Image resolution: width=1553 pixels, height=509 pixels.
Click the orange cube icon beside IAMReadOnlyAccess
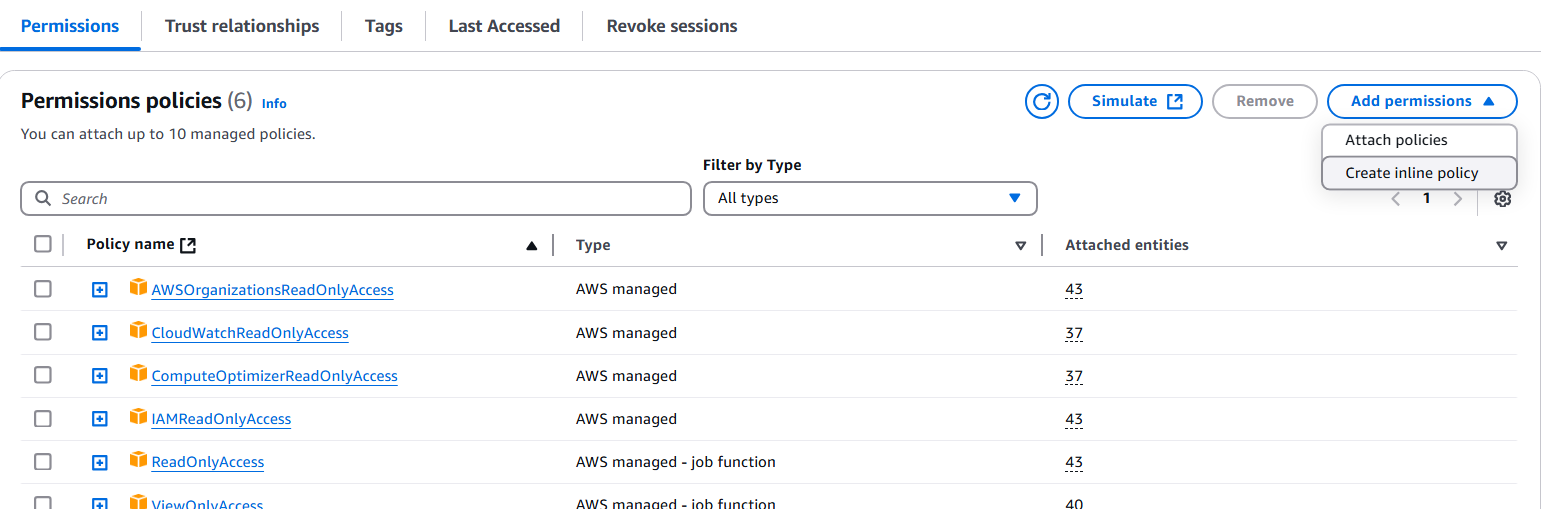tap(138, 417)
